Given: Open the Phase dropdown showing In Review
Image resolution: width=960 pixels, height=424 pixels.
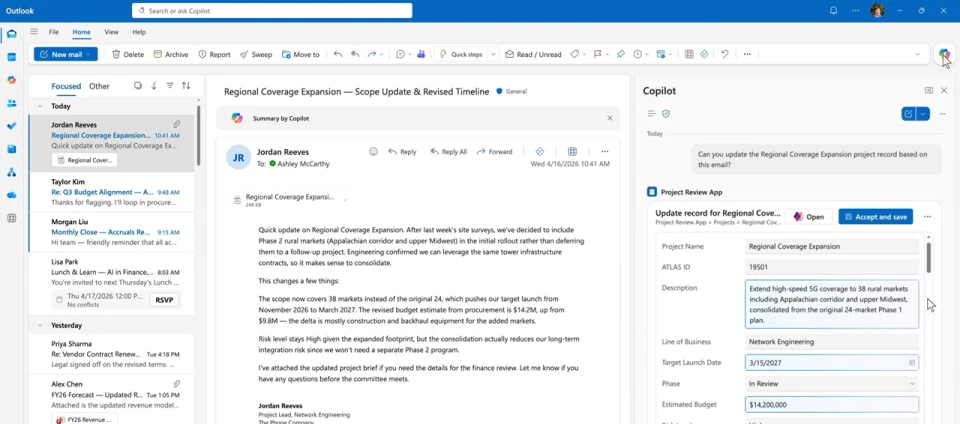Looking at the screenshot, I should click(831, 383).
